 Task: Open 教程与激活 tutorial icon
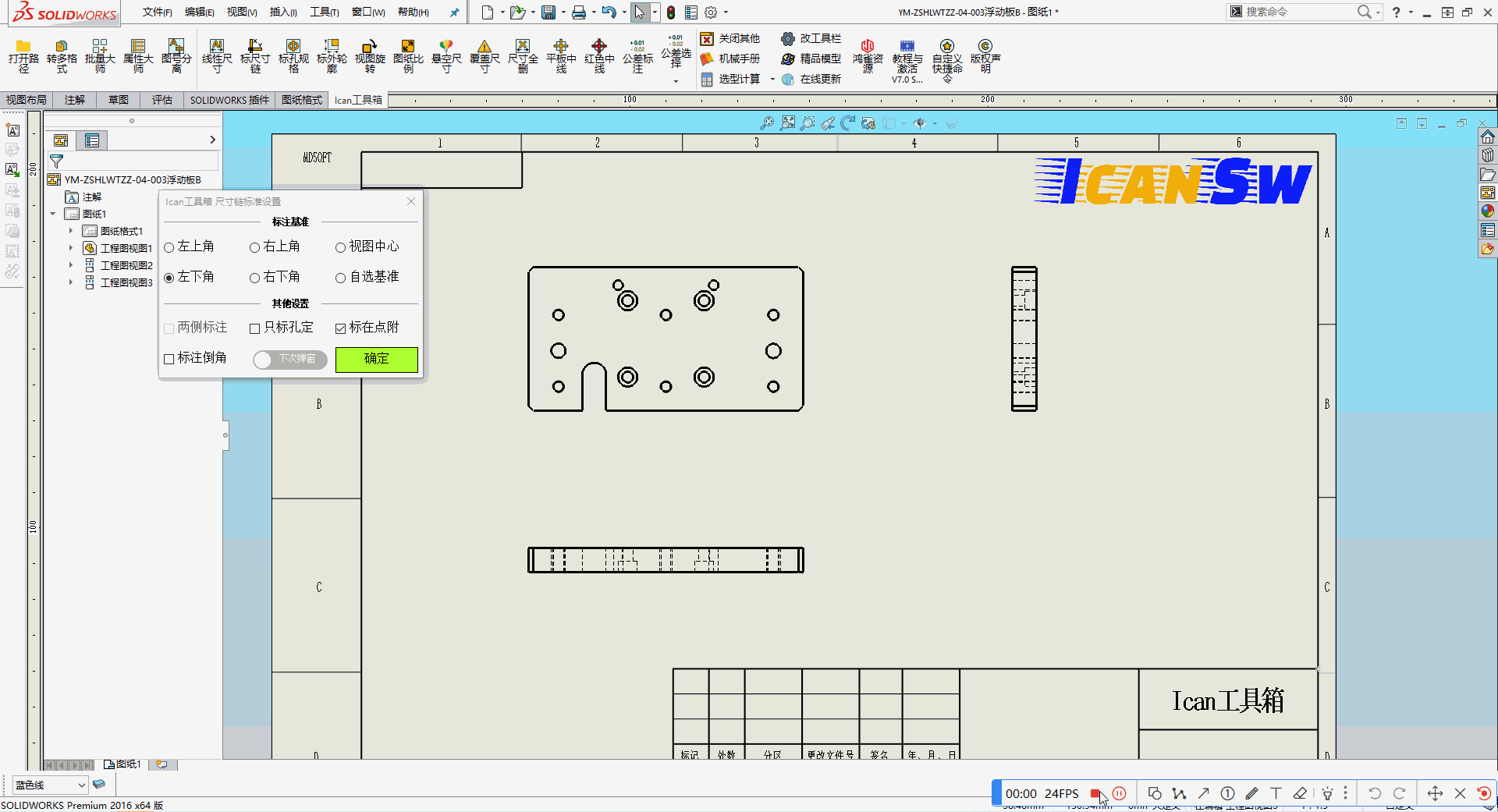click(x=907, y=47)
